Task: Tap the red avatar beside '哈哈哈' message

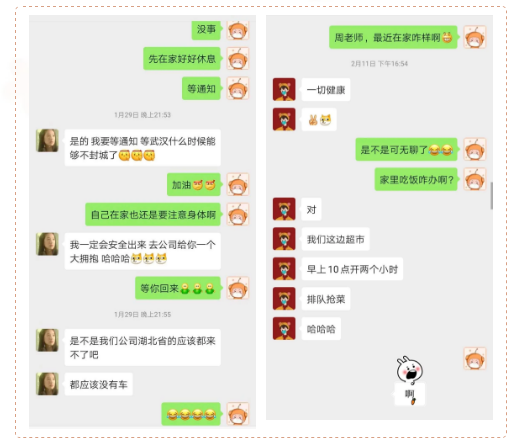Action: click(284, 329)
